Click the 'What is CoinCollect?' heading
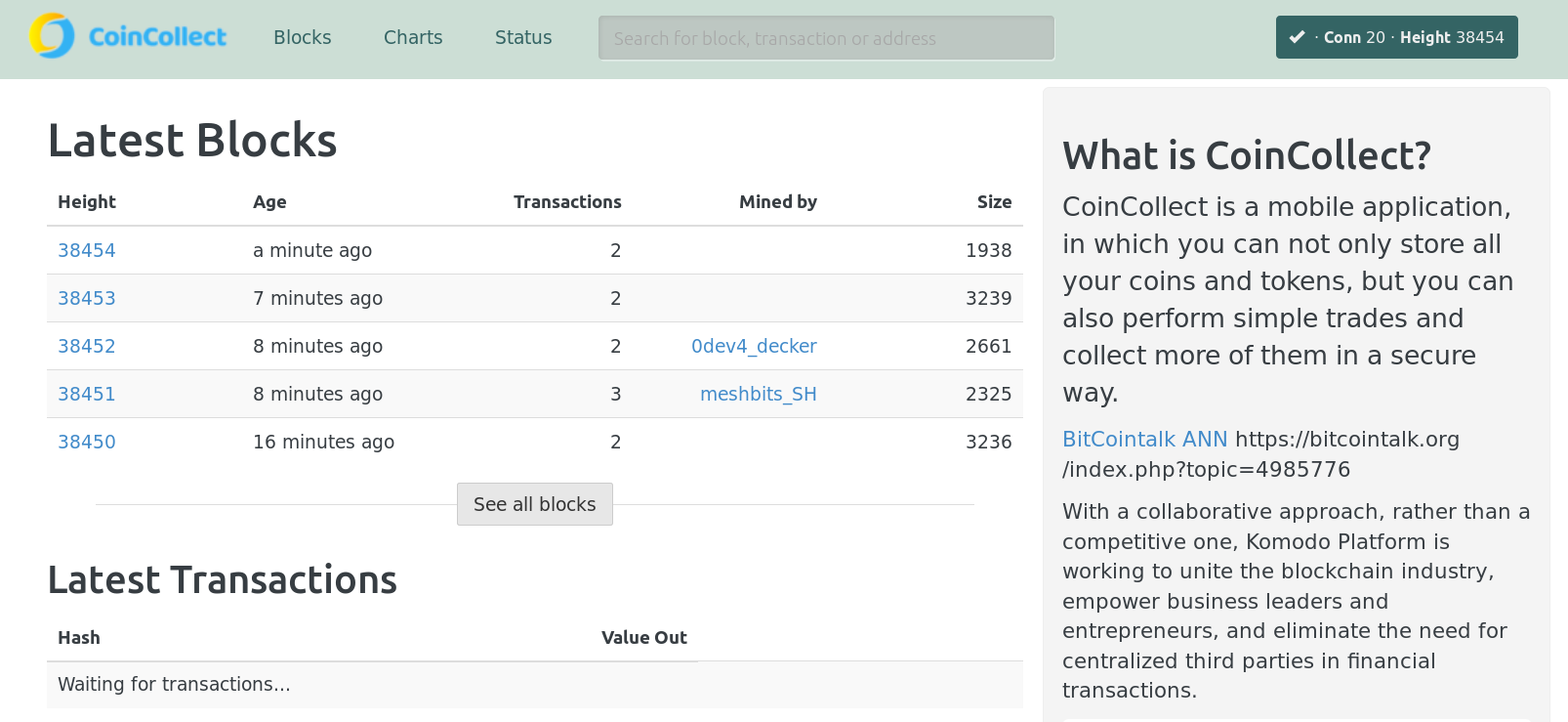 pyautogui.click(x=1247, y=156)
